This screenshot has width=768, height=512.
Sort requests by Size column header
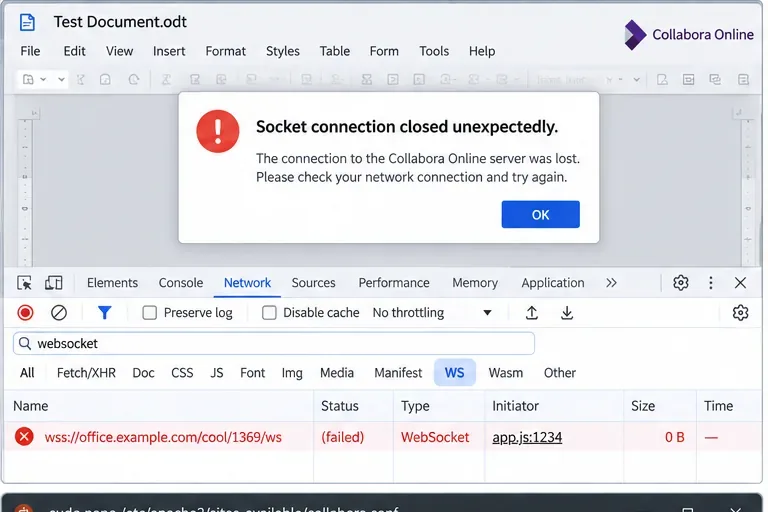[x=660, y=406]
